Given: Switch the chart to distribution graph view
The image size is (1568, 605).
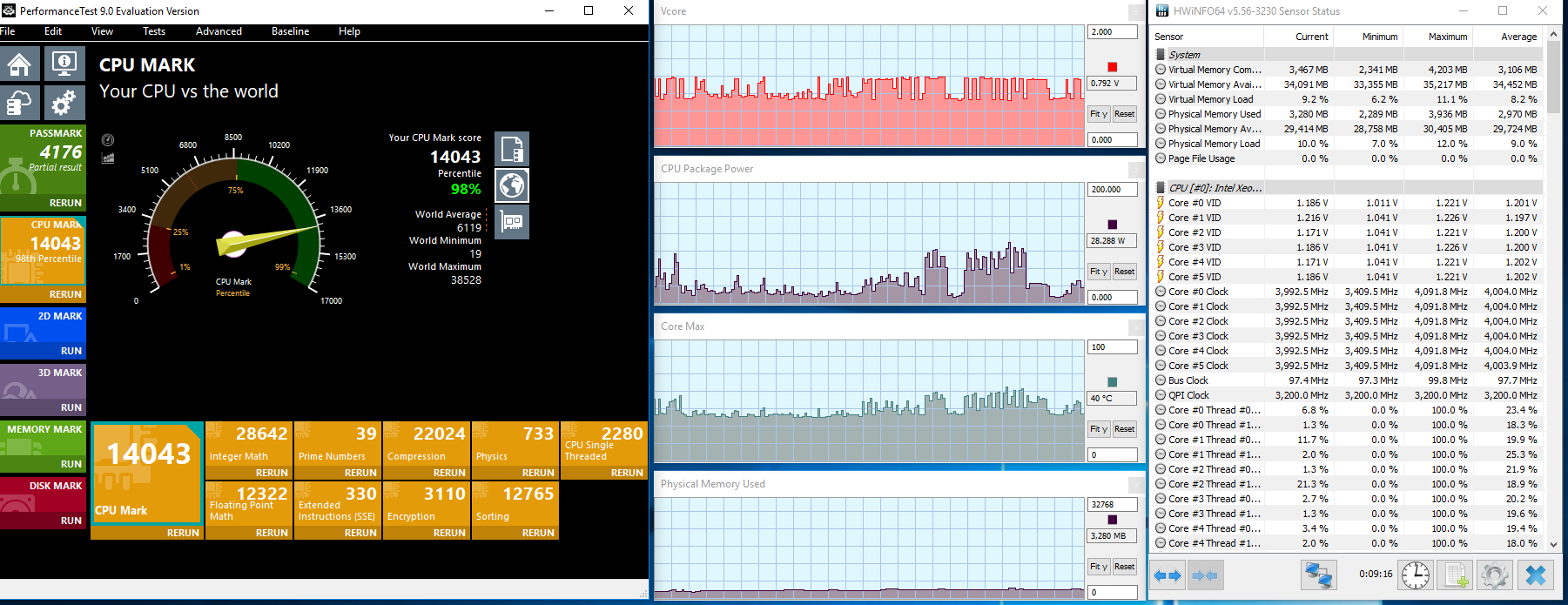Looking at the screenshot, I should (x=108, y=158).
